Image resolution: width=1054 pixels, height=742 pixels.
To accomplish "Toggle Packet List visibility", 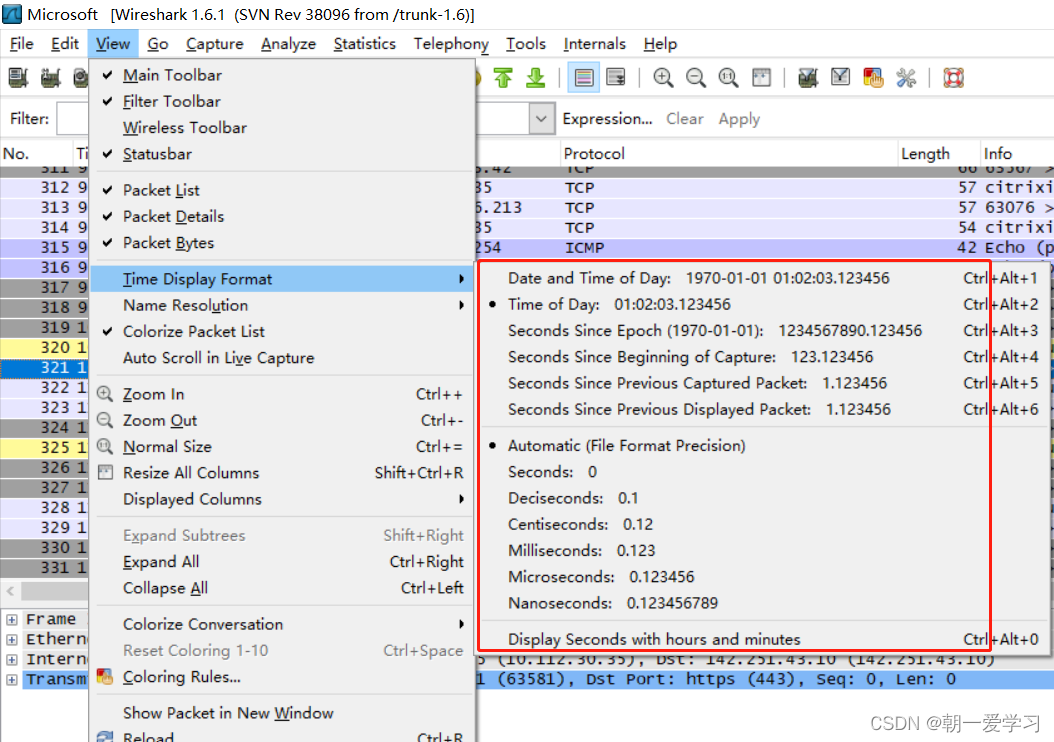I will (284, 190).
